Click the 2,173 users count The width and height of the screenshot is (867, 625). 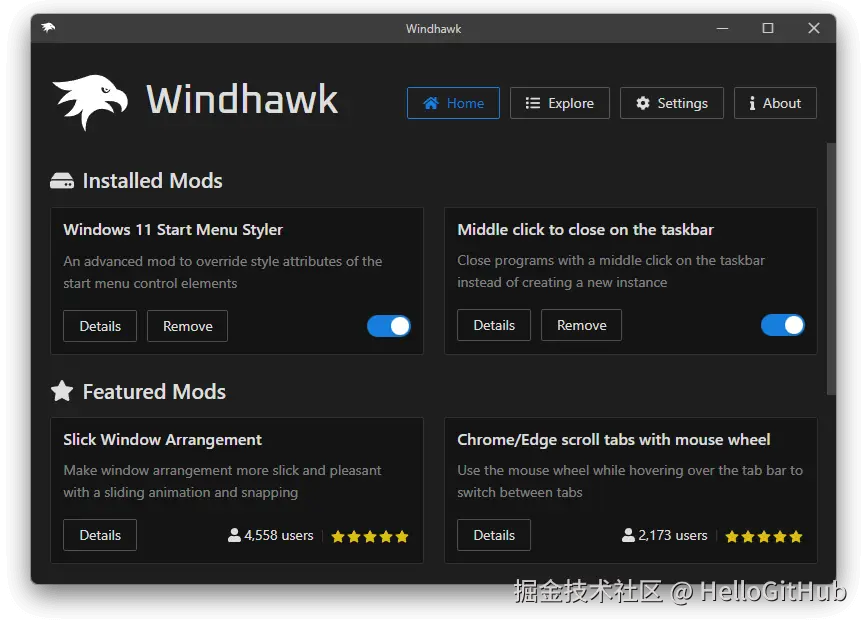click(673, 535)
